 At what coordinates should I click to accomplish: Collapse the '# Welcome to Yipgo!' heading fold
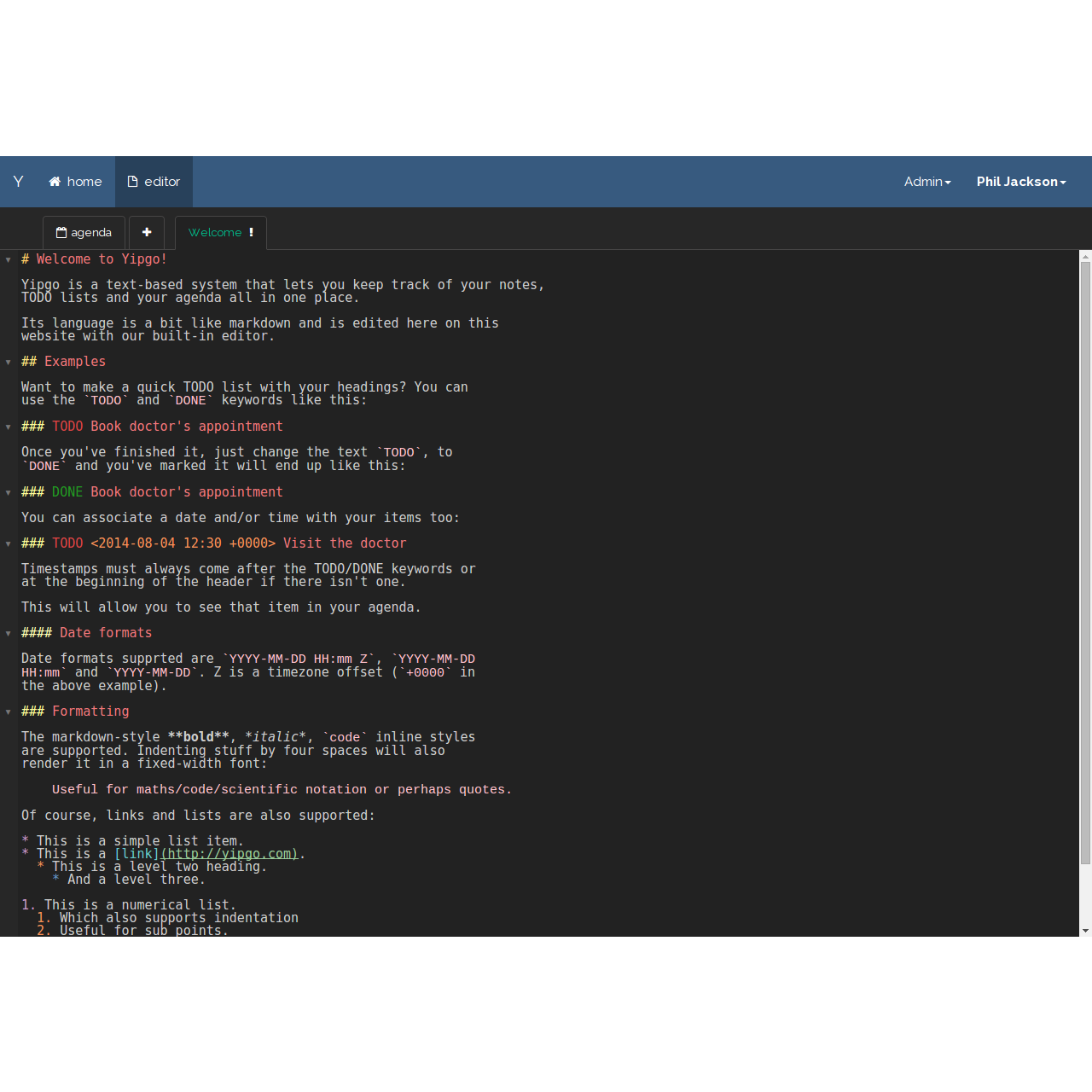[x=9, y=259]
